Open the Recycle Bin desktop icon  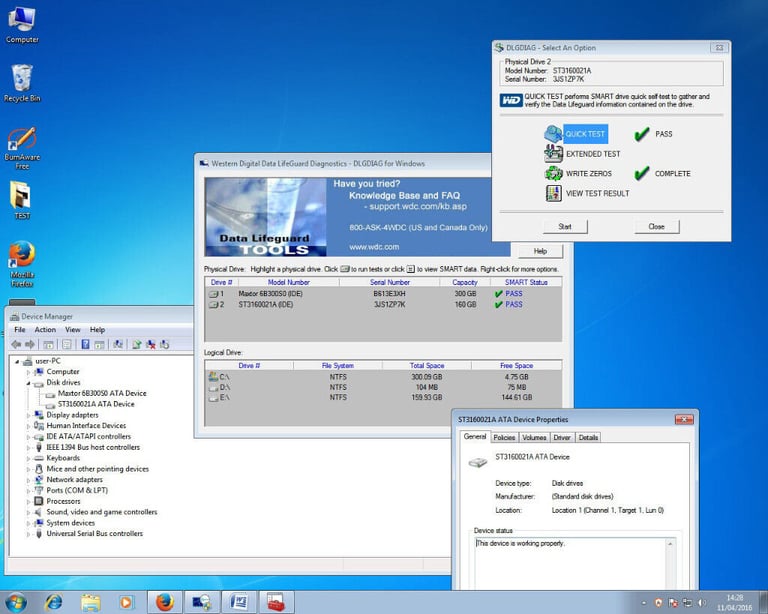click(22, 83)
